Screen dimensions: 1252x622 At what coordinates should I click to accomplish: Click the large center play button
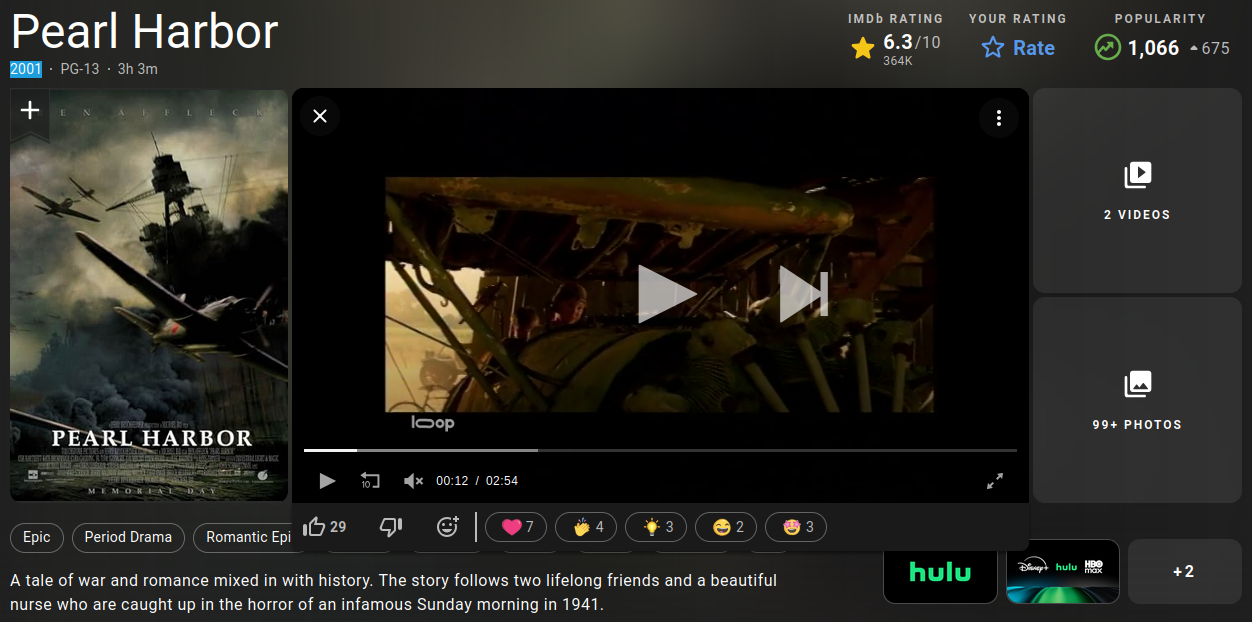666,294
